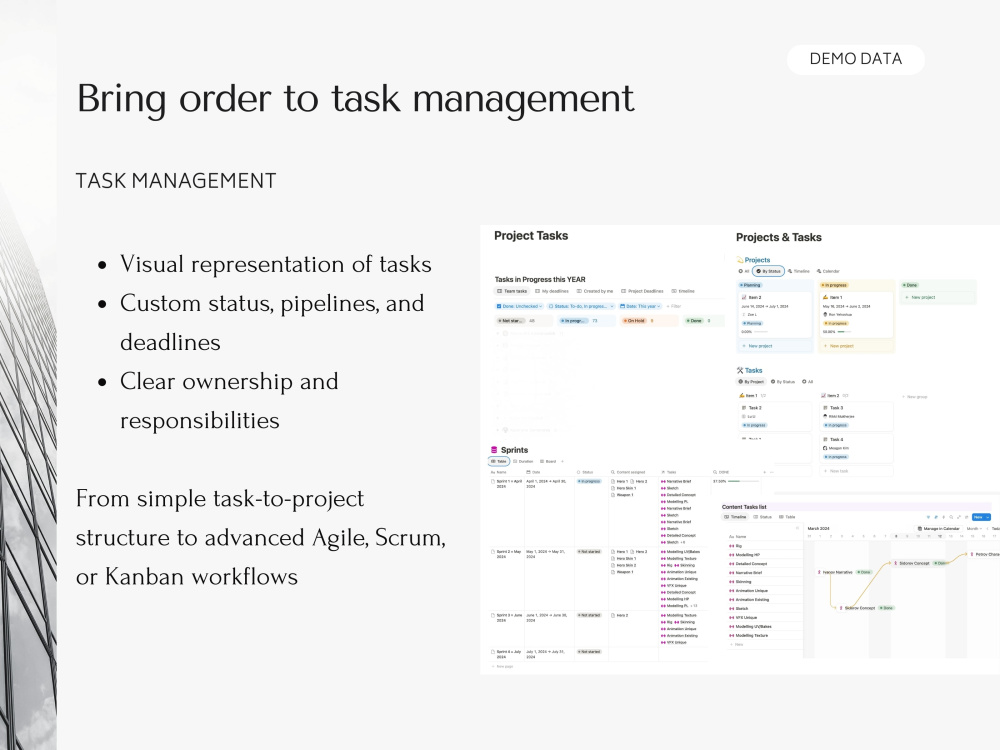
Task: Select Table view in Content Tasks list
Action: coord(787,517)
